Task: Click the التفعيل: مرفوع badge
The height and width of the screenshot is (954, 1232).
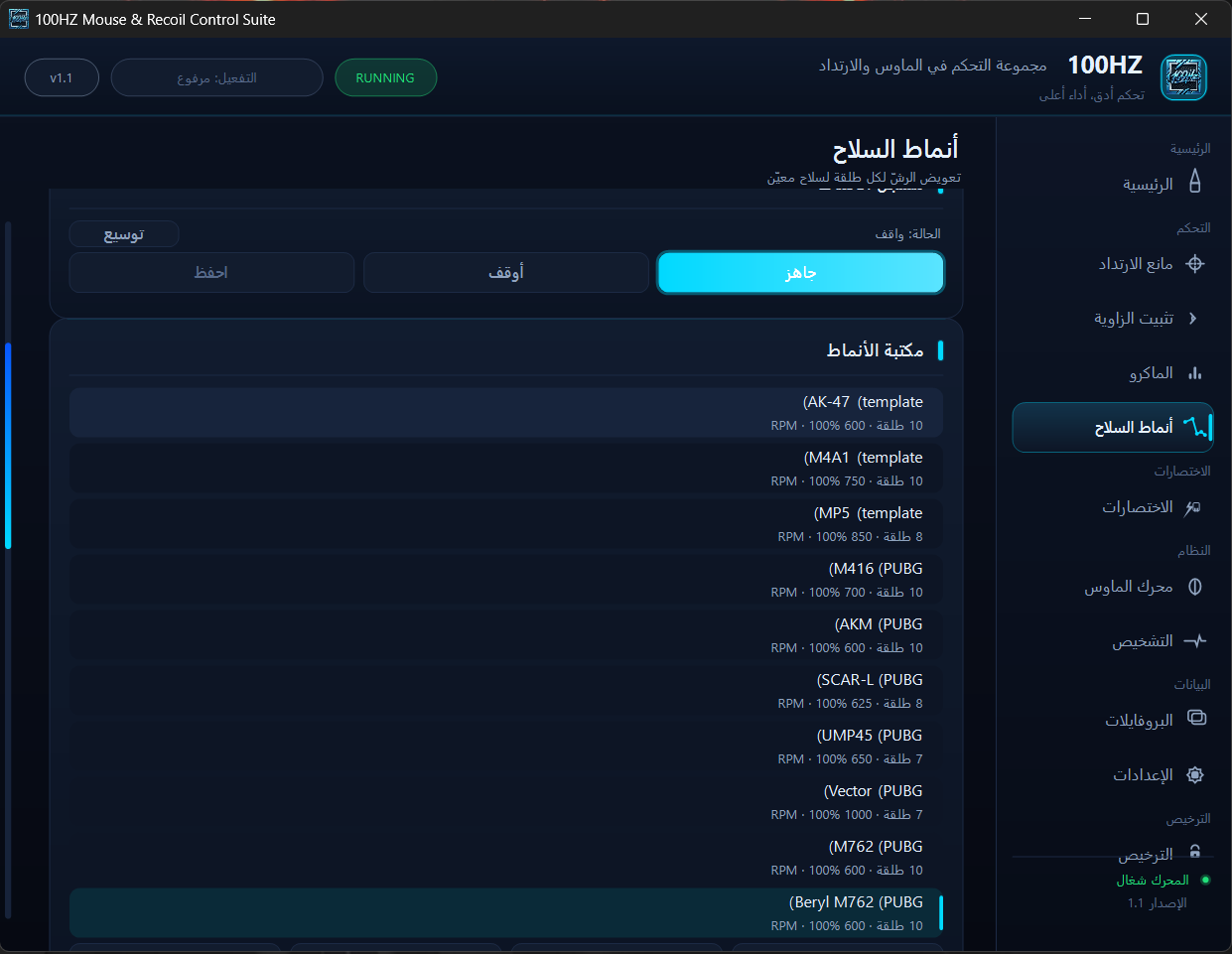Action: (217, 78)
